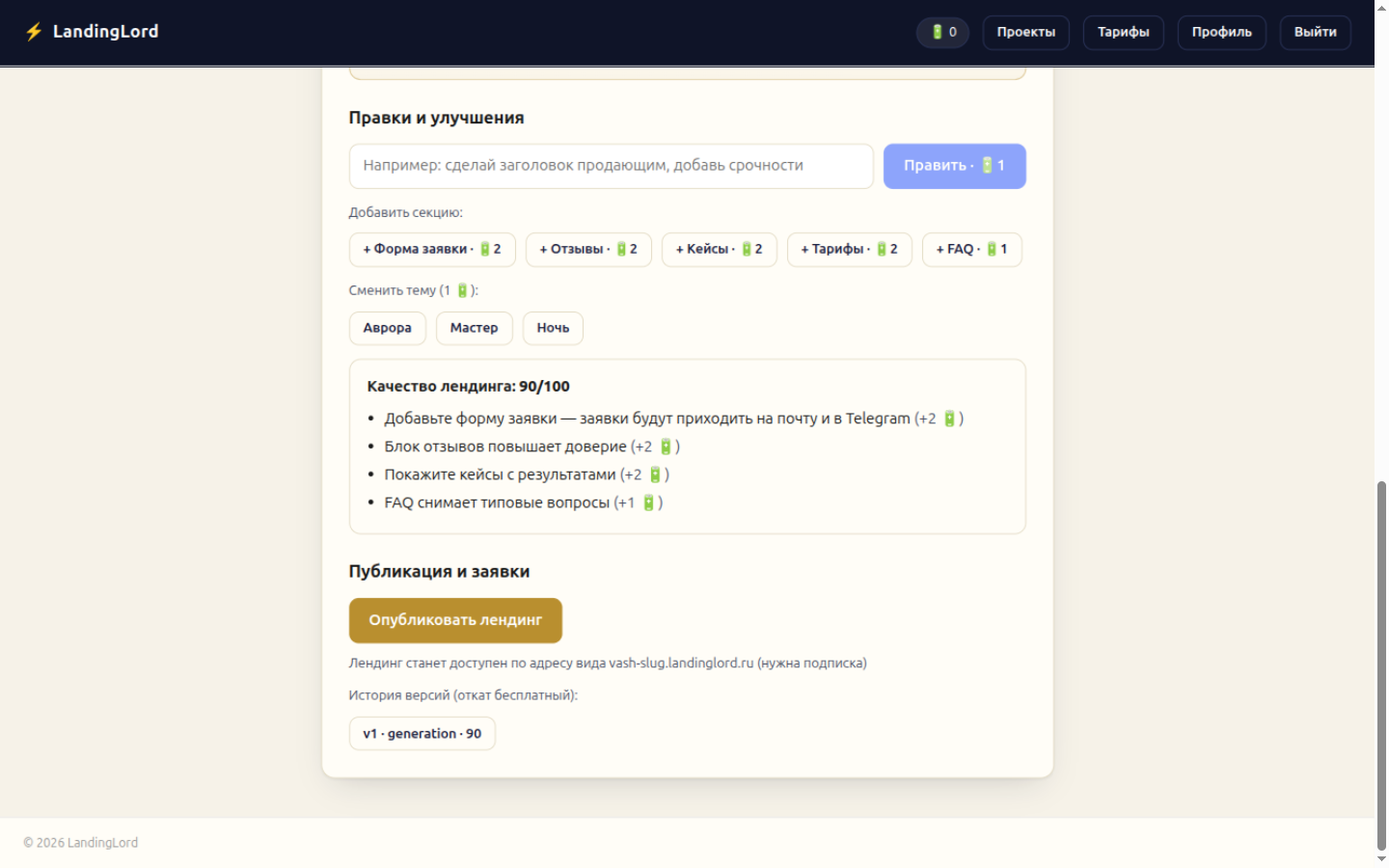Click the Публикация и заявки heading
Viewport: 1389px width, 868px height.
439,571
